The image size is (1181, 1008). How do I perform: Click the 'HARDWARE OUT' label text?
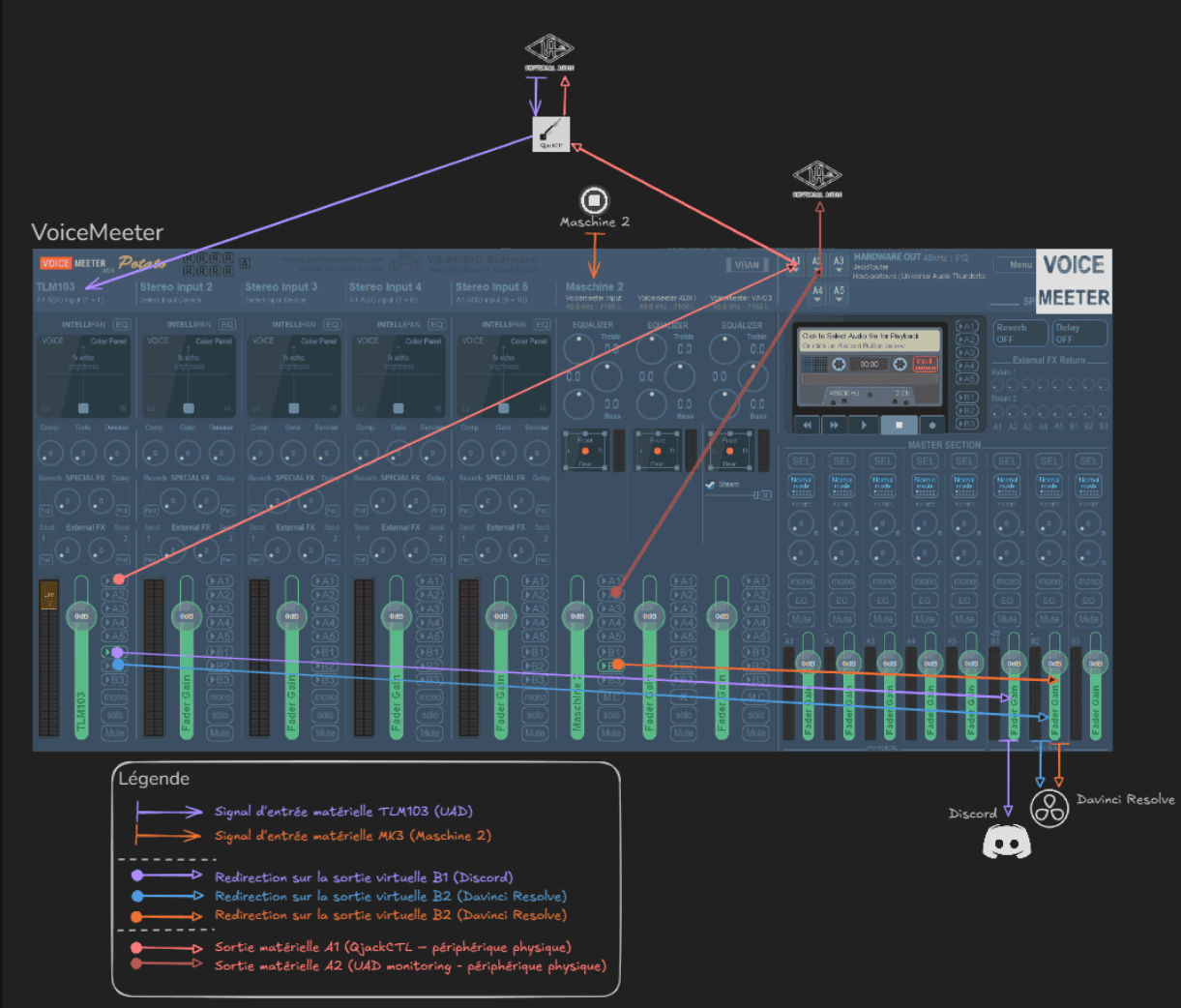pos(887,257)
